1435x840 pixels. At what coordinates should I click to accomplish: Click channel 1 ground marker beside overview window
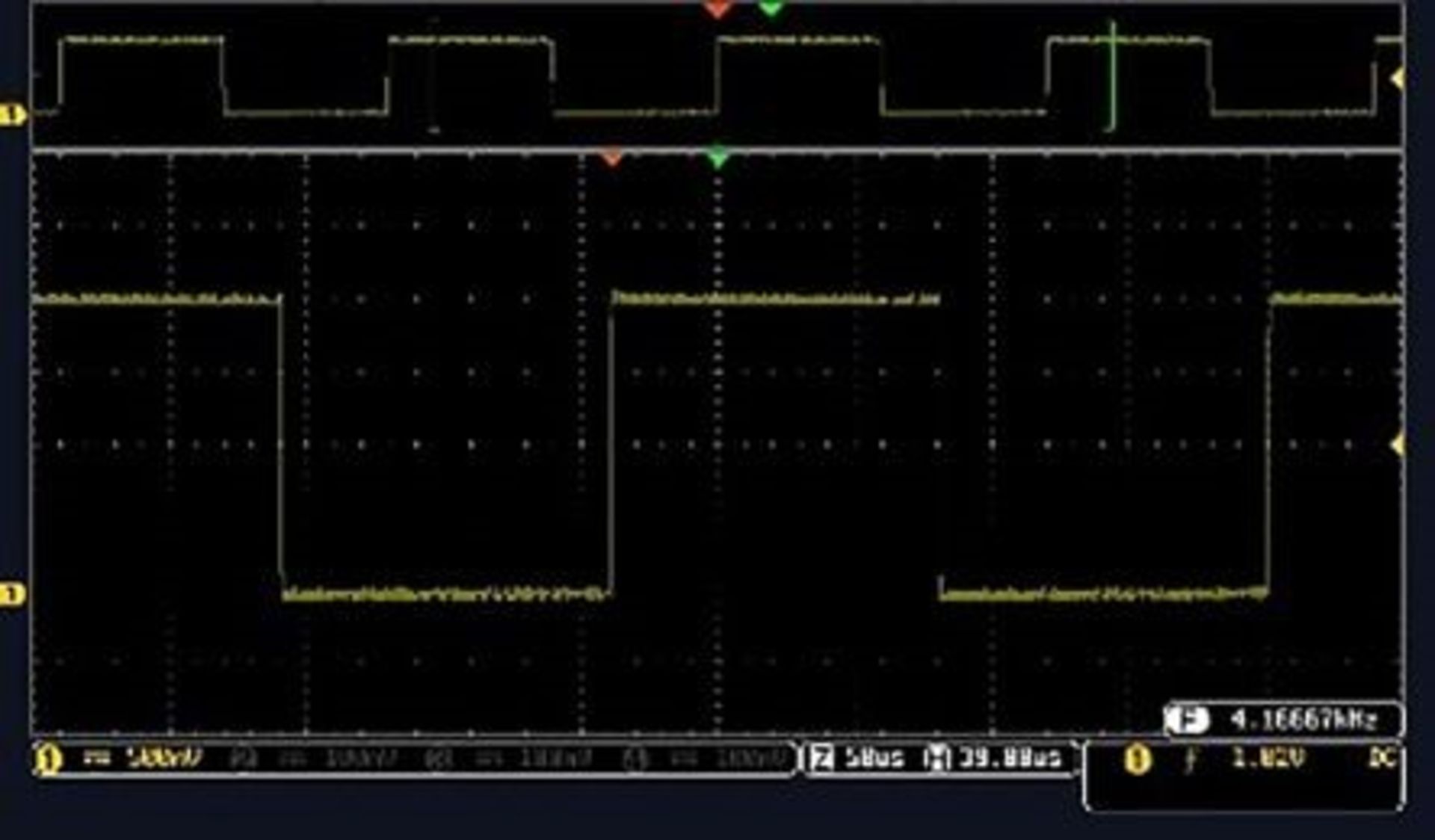coord(12,115)
